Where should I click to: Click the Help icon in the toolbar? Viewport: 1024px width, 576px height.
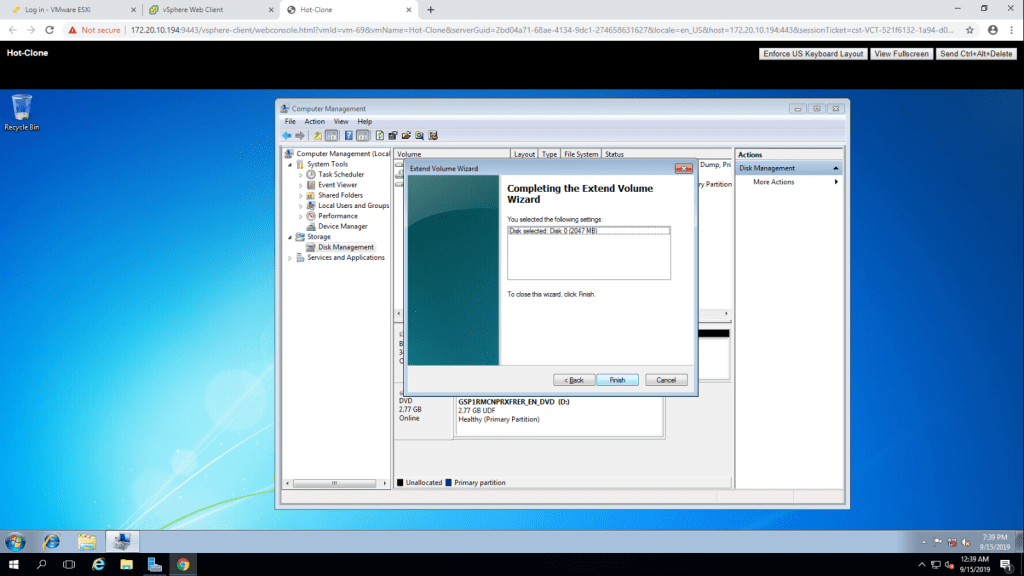349,135
